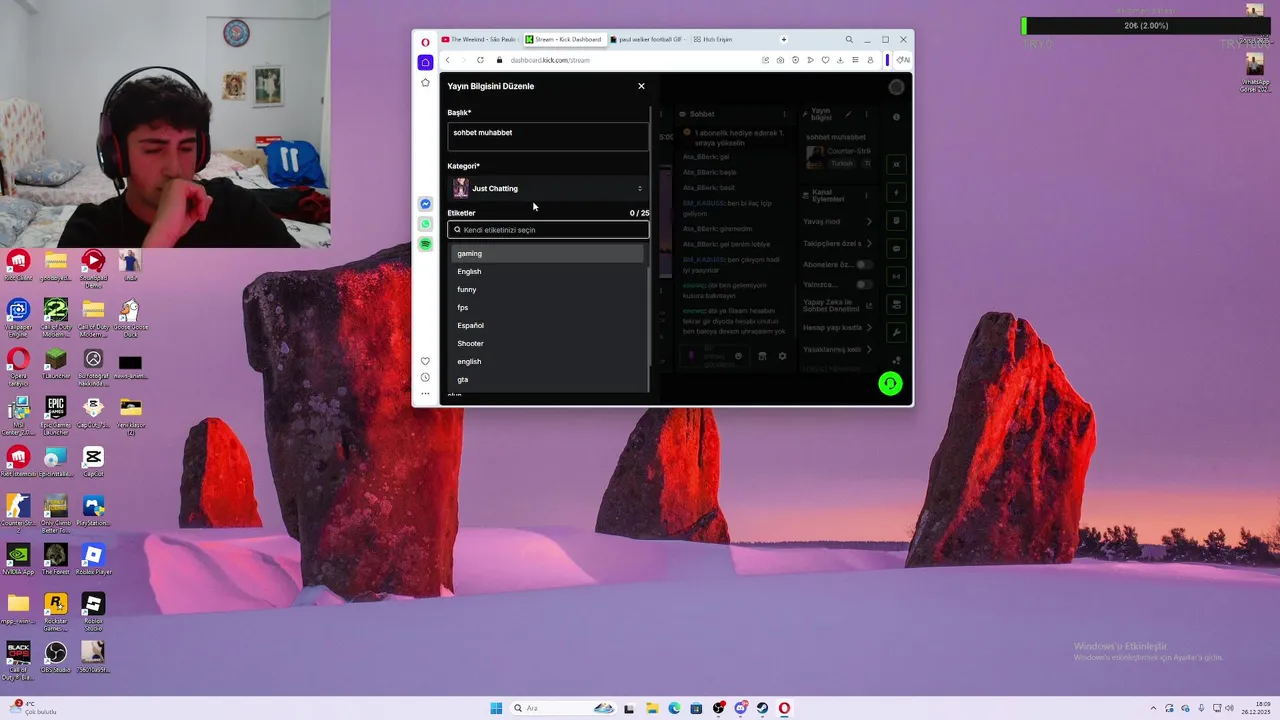Pick the fps tag
The height and width of the screenshot is (720, 1280).
tap(546, 308)
